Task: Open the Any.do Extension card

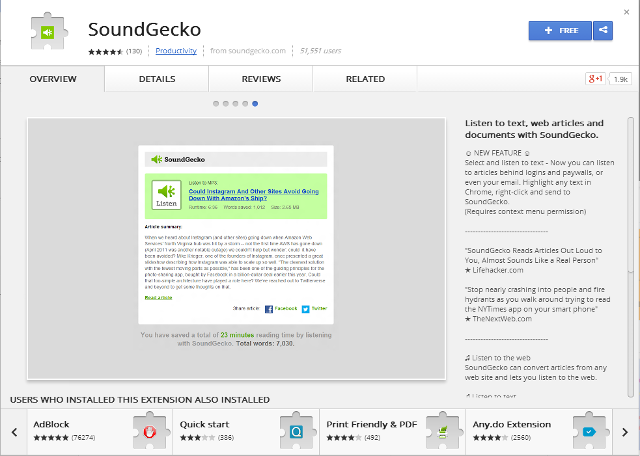Action: 539,432
